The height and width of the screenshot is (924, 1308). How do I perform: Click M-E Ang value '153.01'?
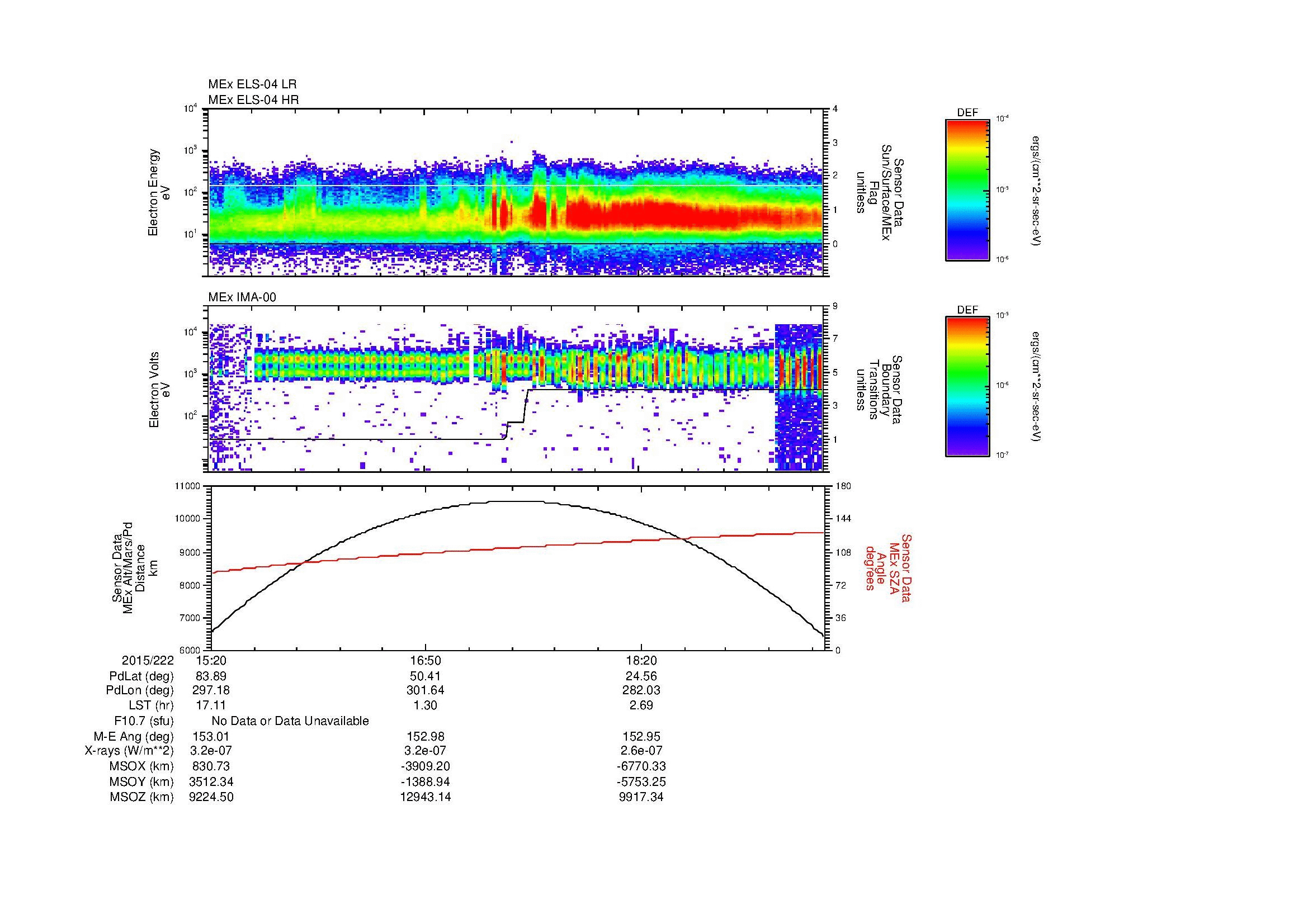coord(211,737)
